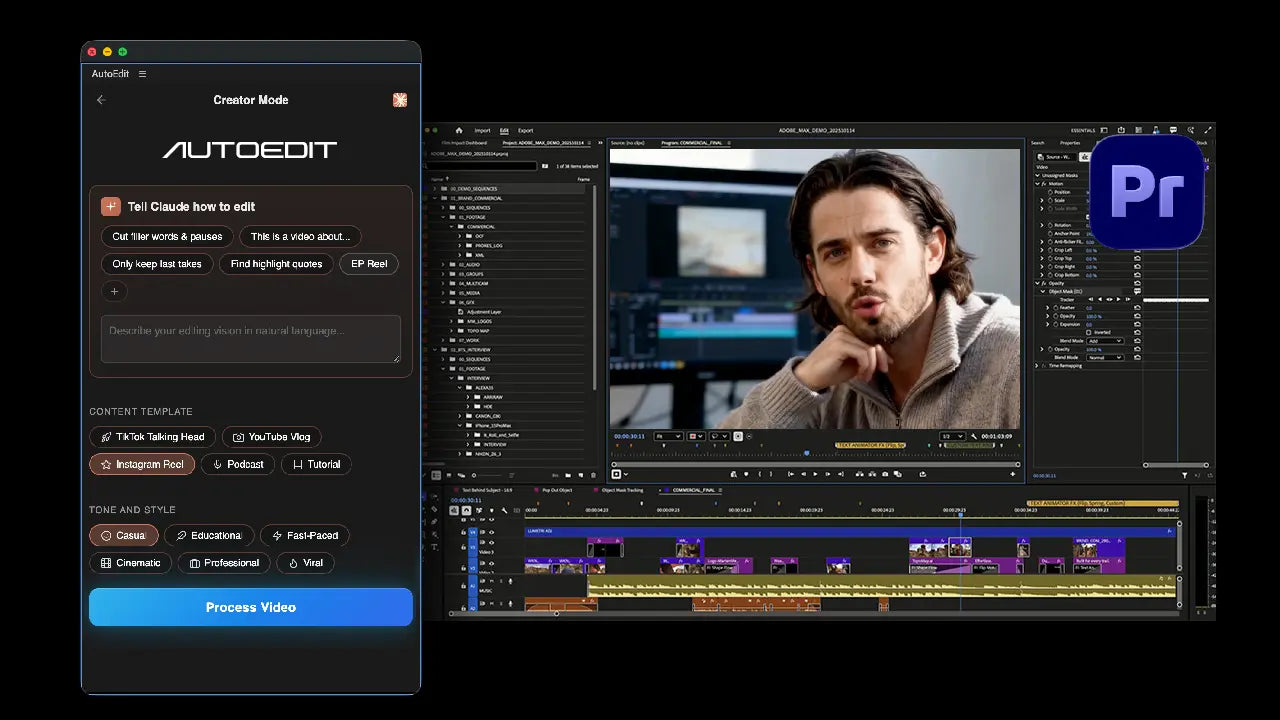Click the editing vision description text box
This screenshot has width=1280, height=720.
point(251,339)
